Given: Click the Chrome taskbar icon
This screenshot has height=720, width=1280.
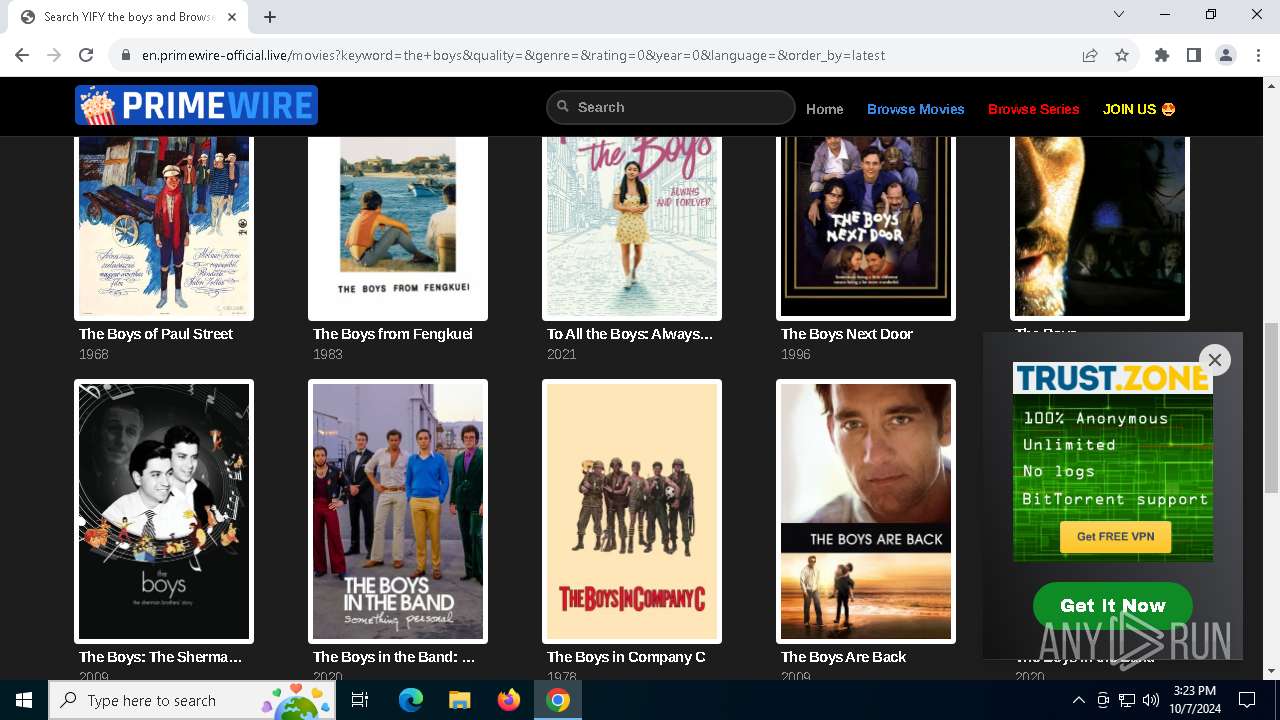Looking at the screenshot, I should coord(558,700).
